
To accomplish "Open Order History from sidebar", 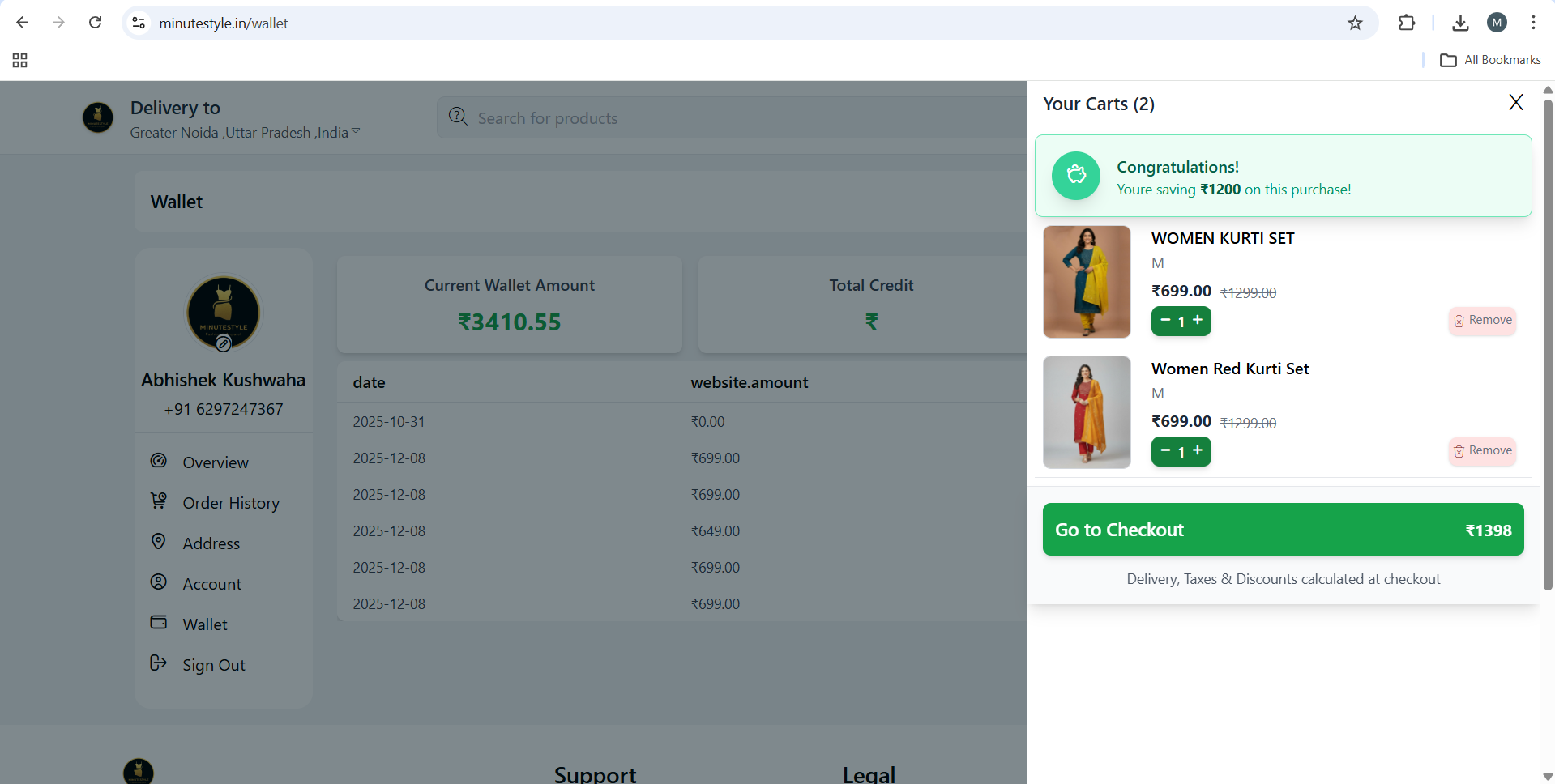I will point(230,503).
